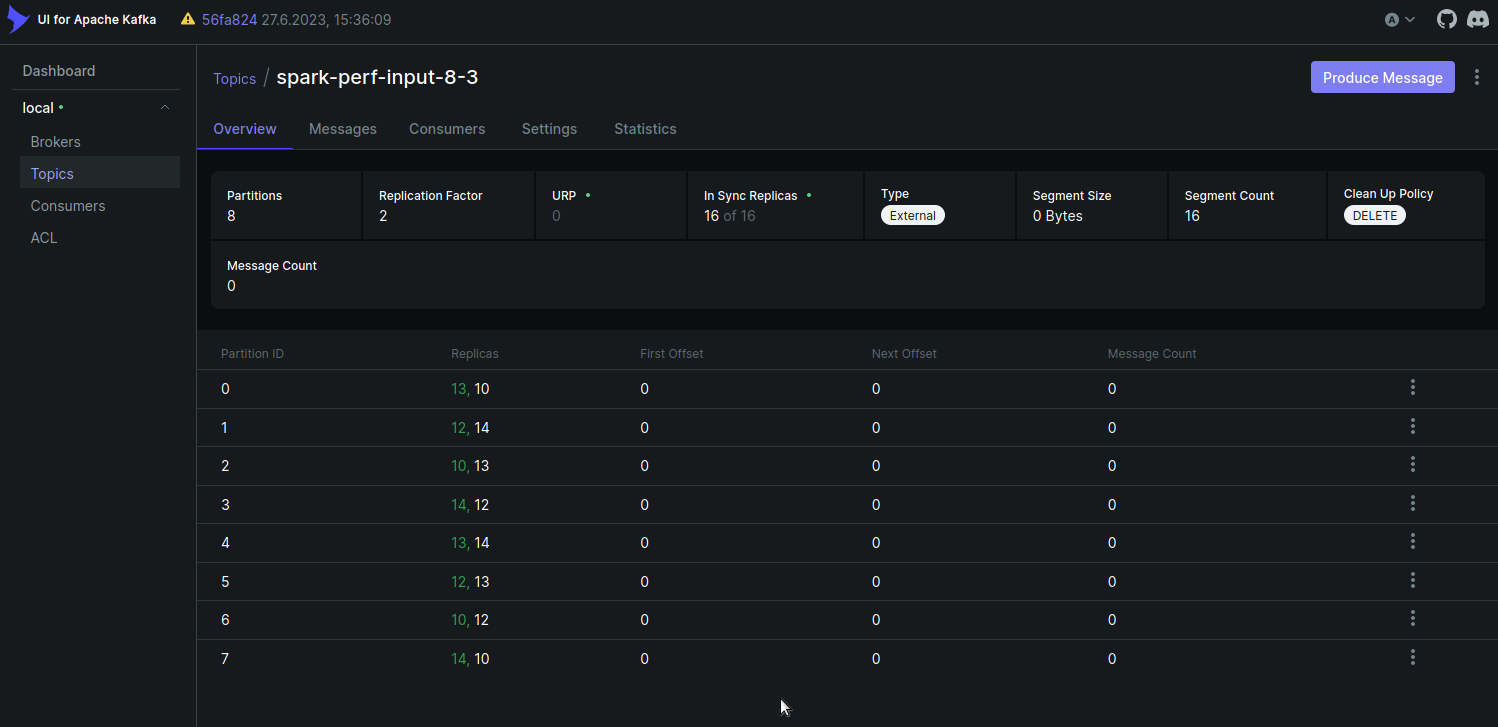Image resolution: width=1498 pixels, height=727 pixels.
Task: Click the Partition ID column header
Action: click(252, 354)
